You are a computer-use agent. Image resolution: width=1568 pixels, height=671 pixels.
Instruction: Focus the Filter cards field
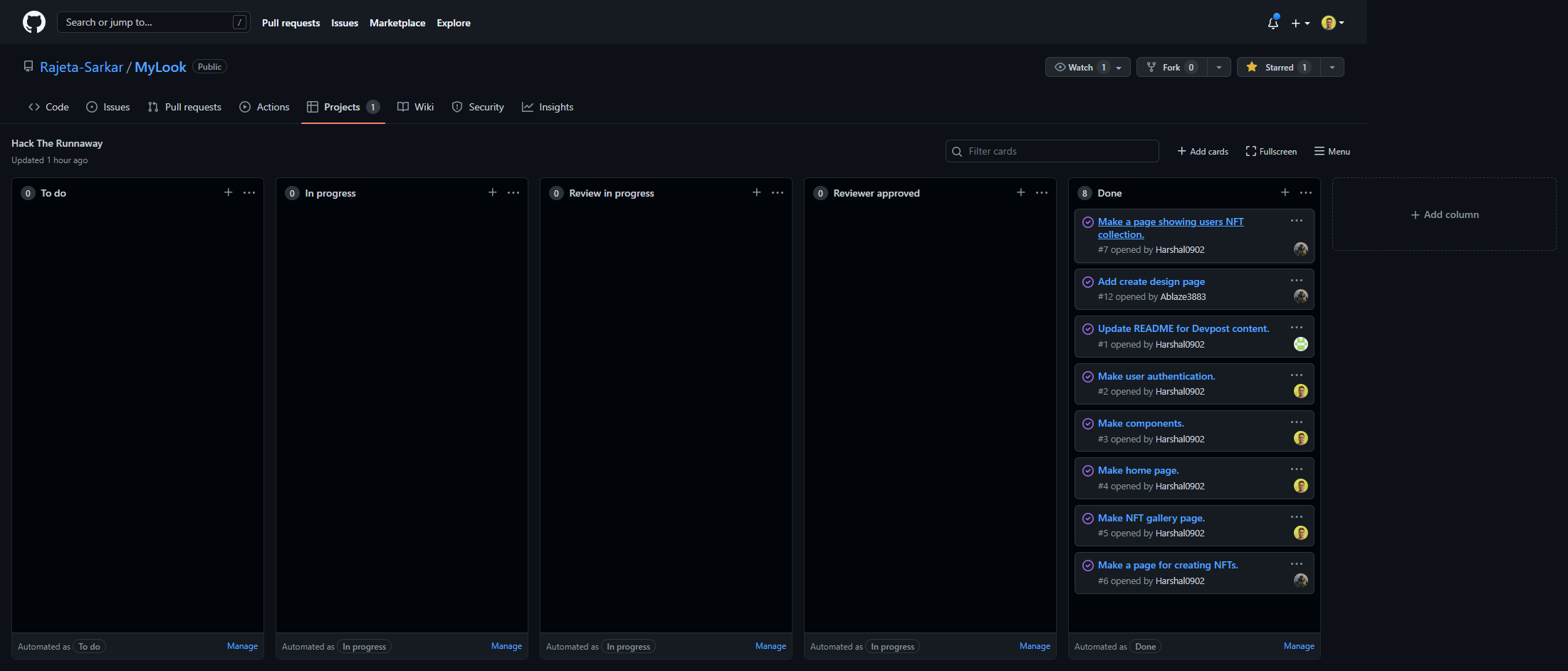[x=1052, y=151]
